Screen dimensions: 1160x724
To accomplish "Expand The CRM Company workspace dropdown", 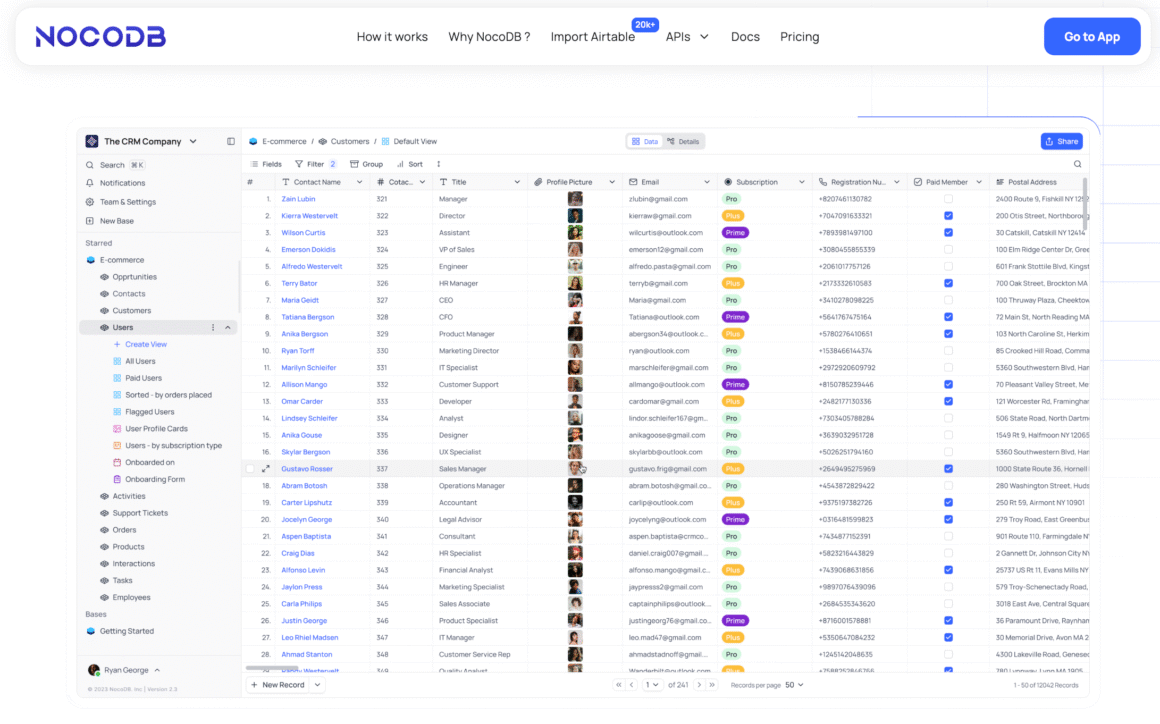I will click(193, 142).
